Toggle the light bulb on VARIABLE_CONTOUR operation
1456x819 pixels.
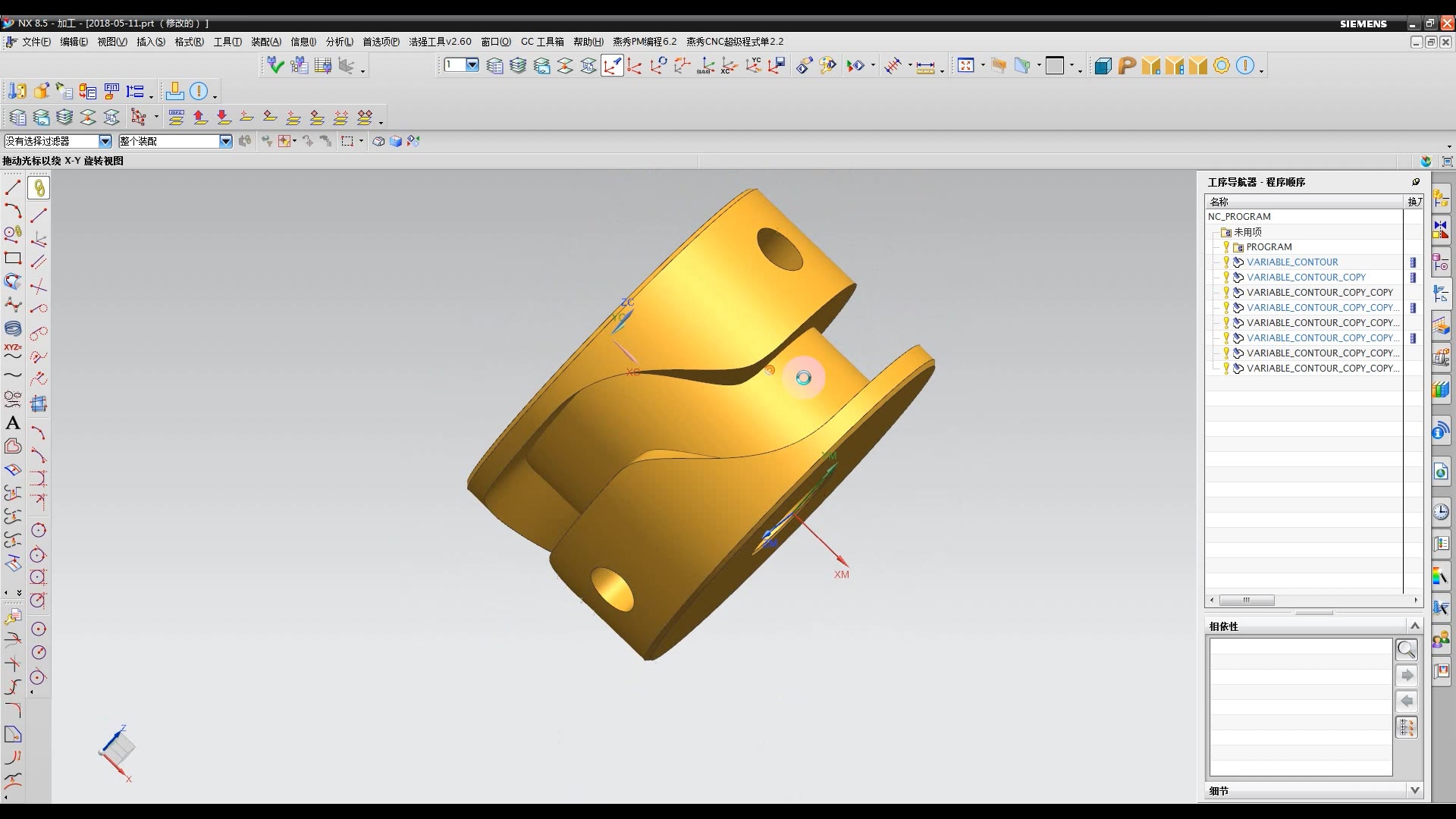click(x=1226, y=262)
